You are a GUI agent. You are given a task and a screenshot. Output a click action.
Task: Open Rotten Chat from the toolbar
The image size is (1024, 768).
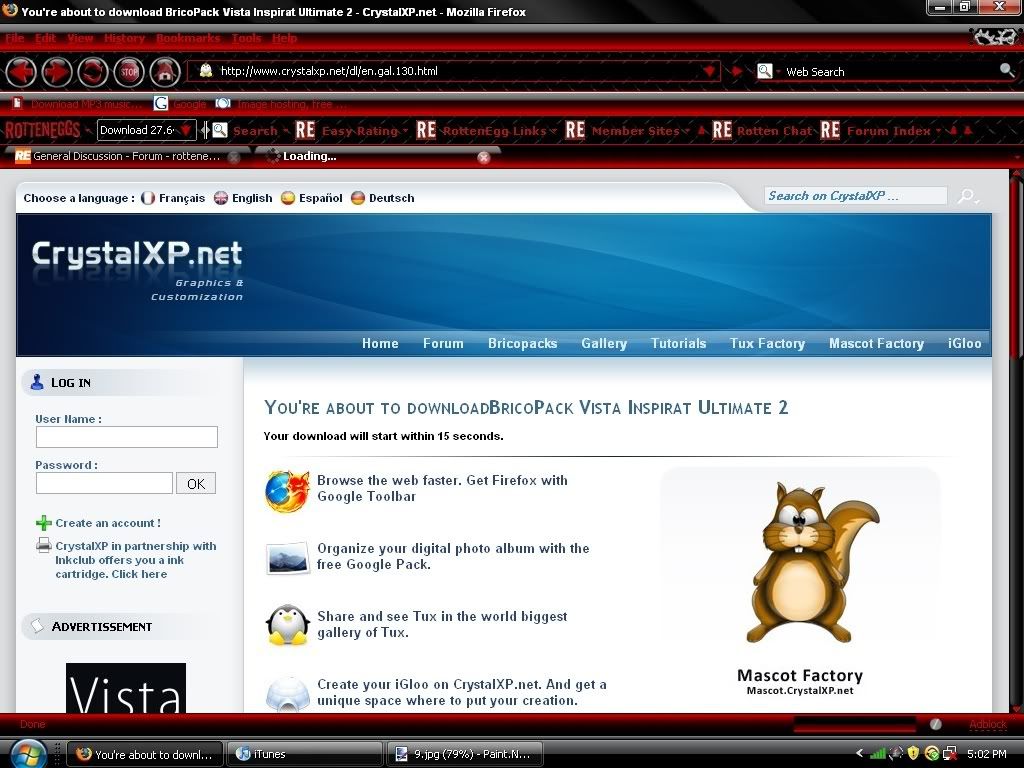point(762,131)
